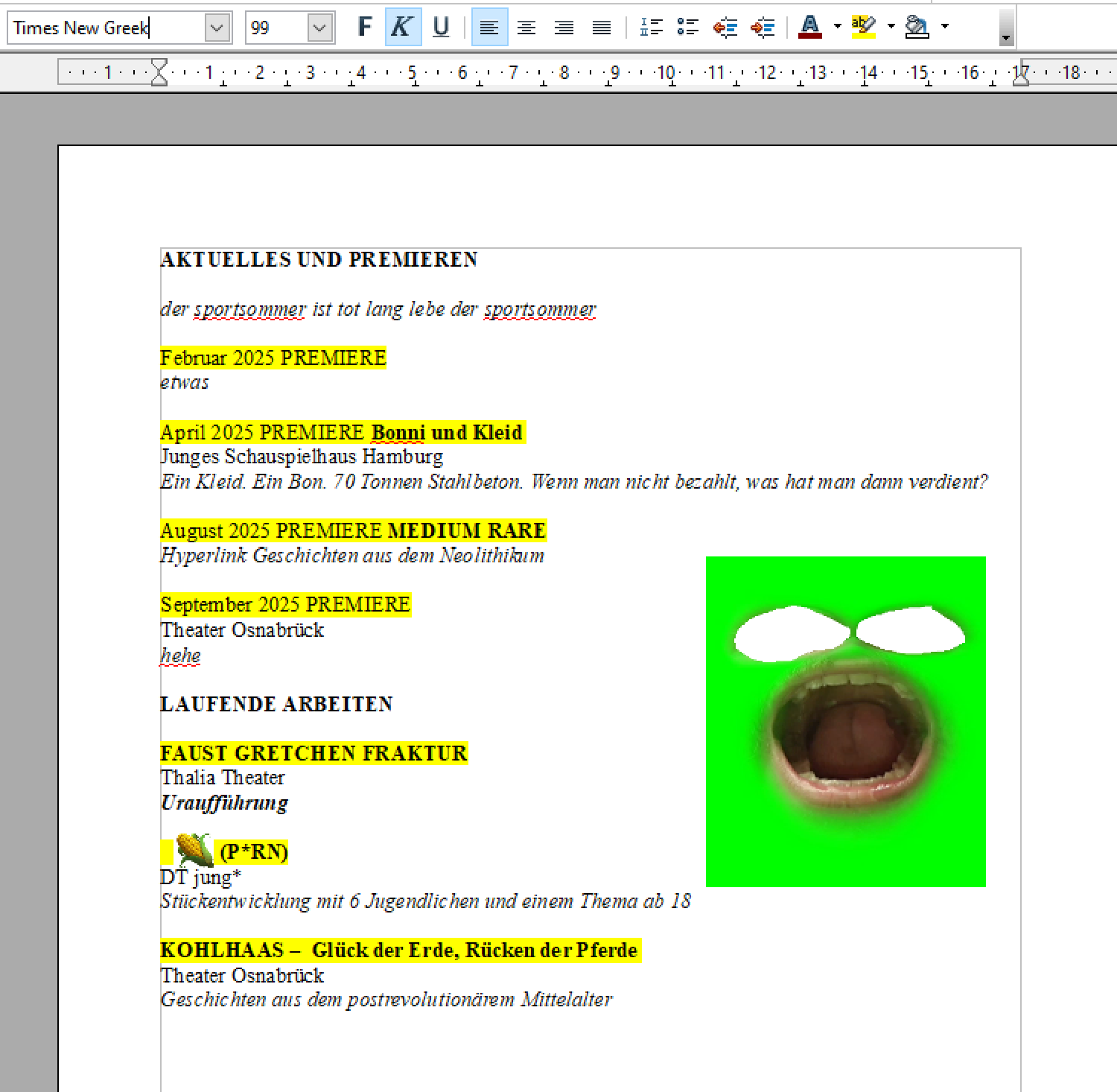Increase paragraph indent

pos(762,28)
